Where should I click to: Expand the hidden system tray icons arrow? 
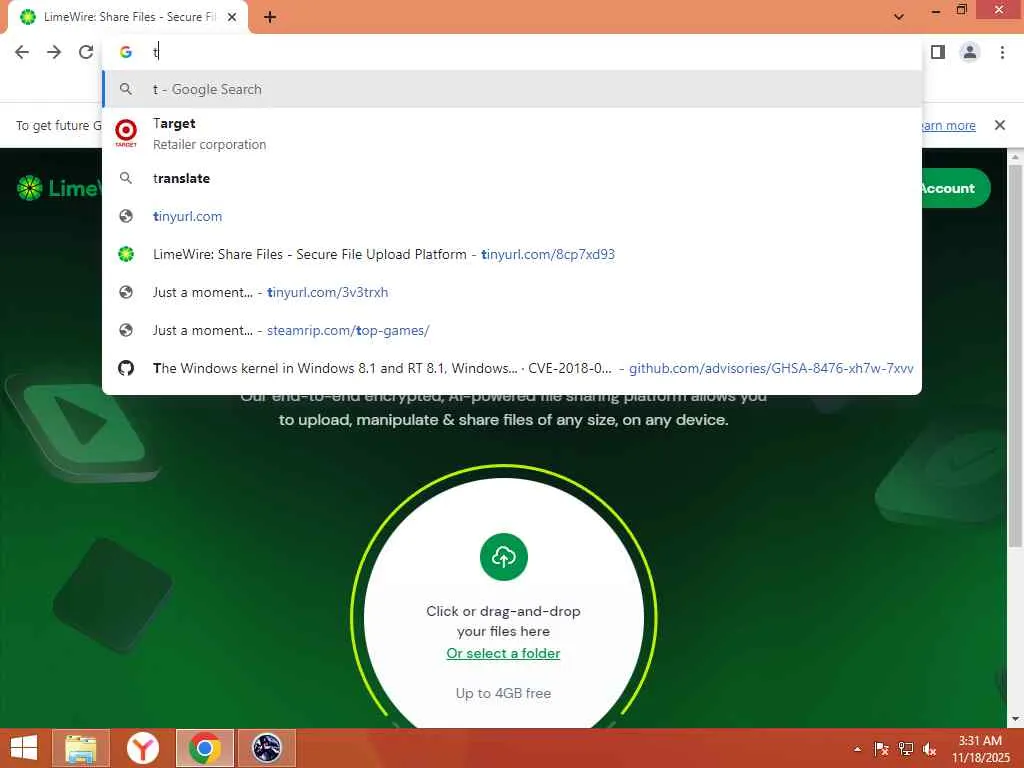(x=857, y=749)
